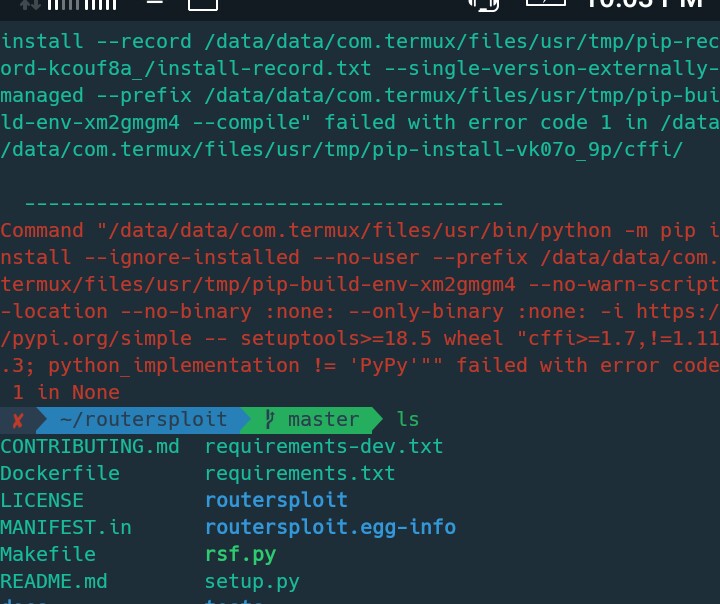Image resolution: width=720 pixels, height=604 pixels.
Task: Tap the CONTRIBUTING.md file entry
Action: [x=90, y=447]
